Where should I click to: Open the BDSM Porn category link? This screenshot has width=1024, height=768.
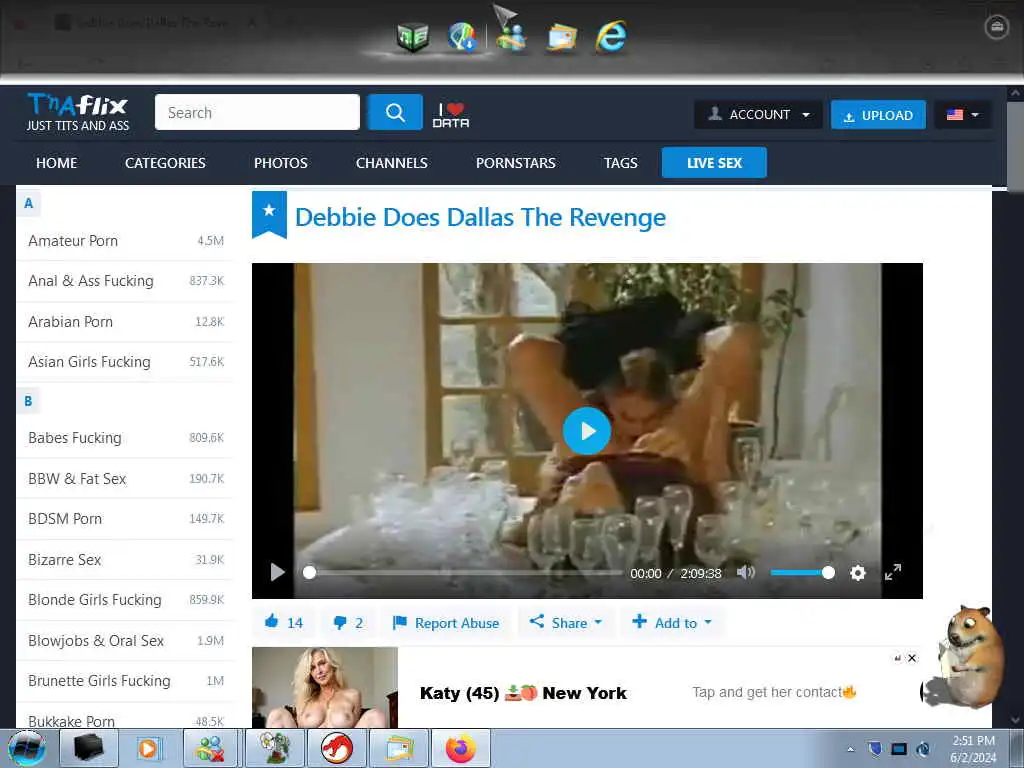(x=65, y=519)
